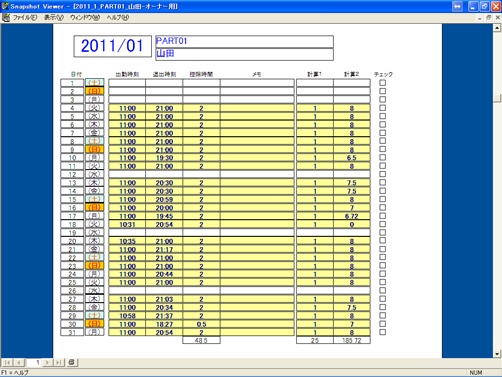Click the 20:59 leave time on day 15
This screenshot has height=377, width=502.
(x=164, y=200)
